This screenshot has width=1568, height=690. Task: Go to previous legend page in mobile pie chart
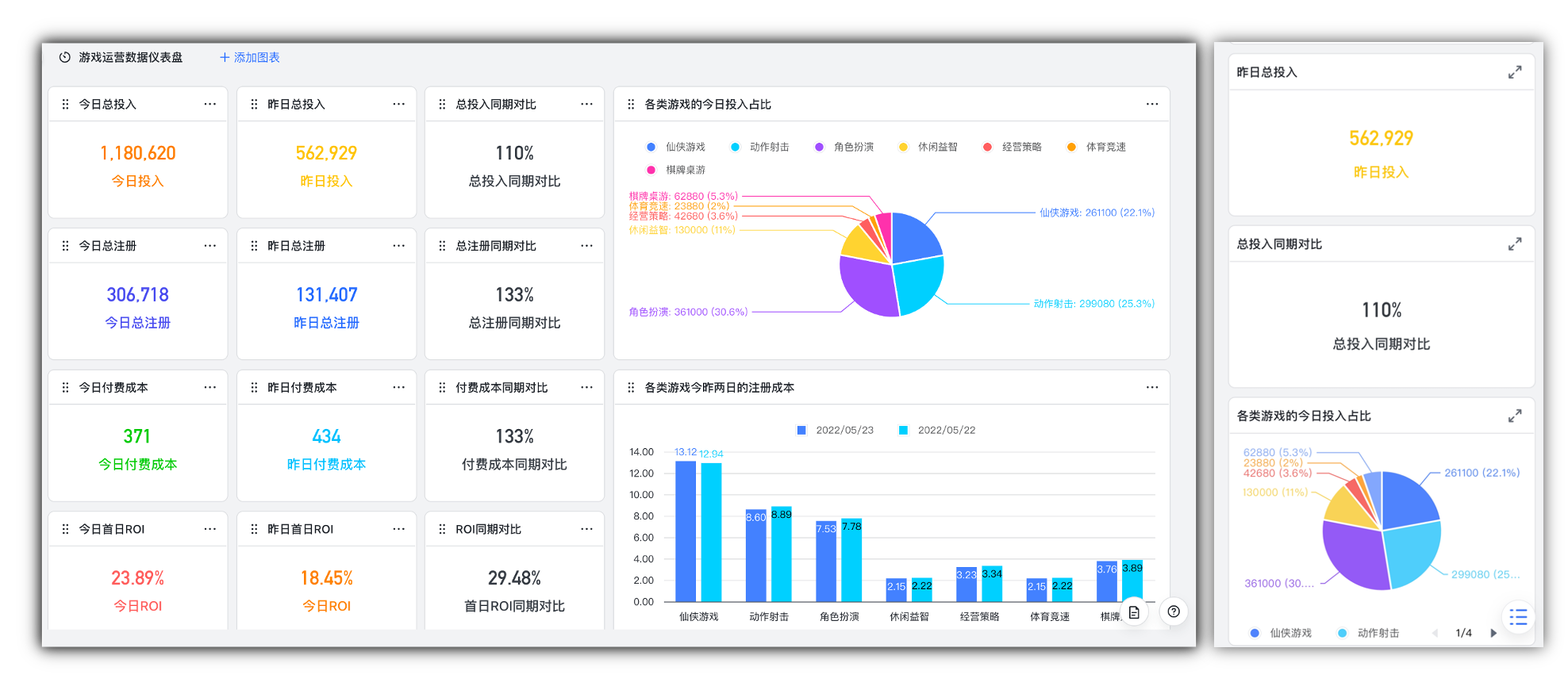[x=1435, y=633]
